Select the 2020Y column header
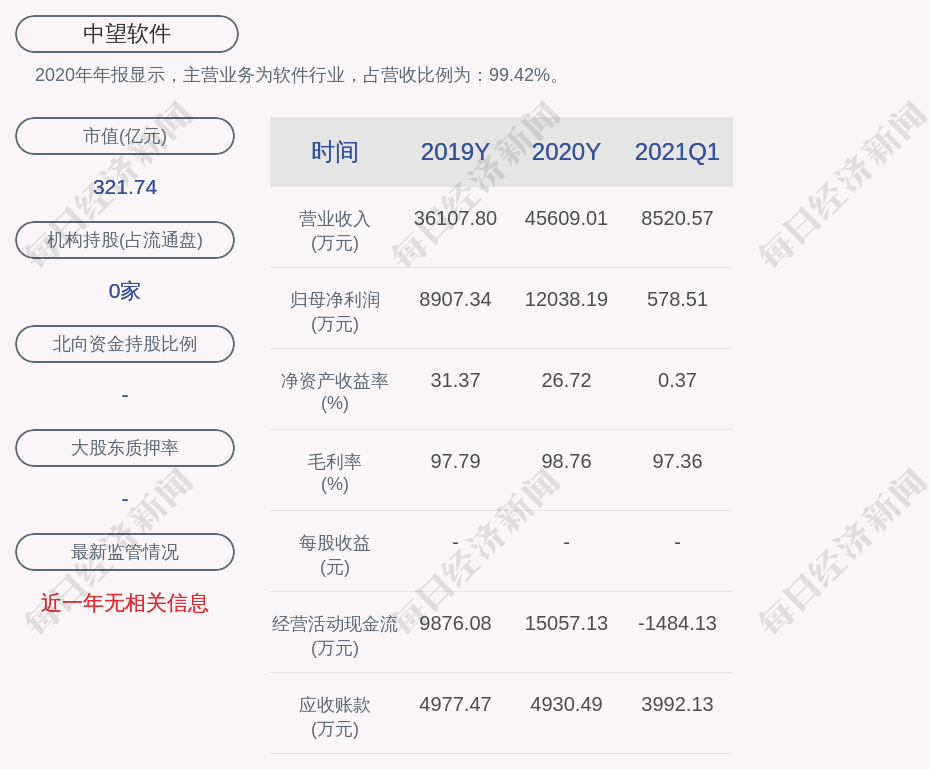930x769 pixels. point(566,152)
